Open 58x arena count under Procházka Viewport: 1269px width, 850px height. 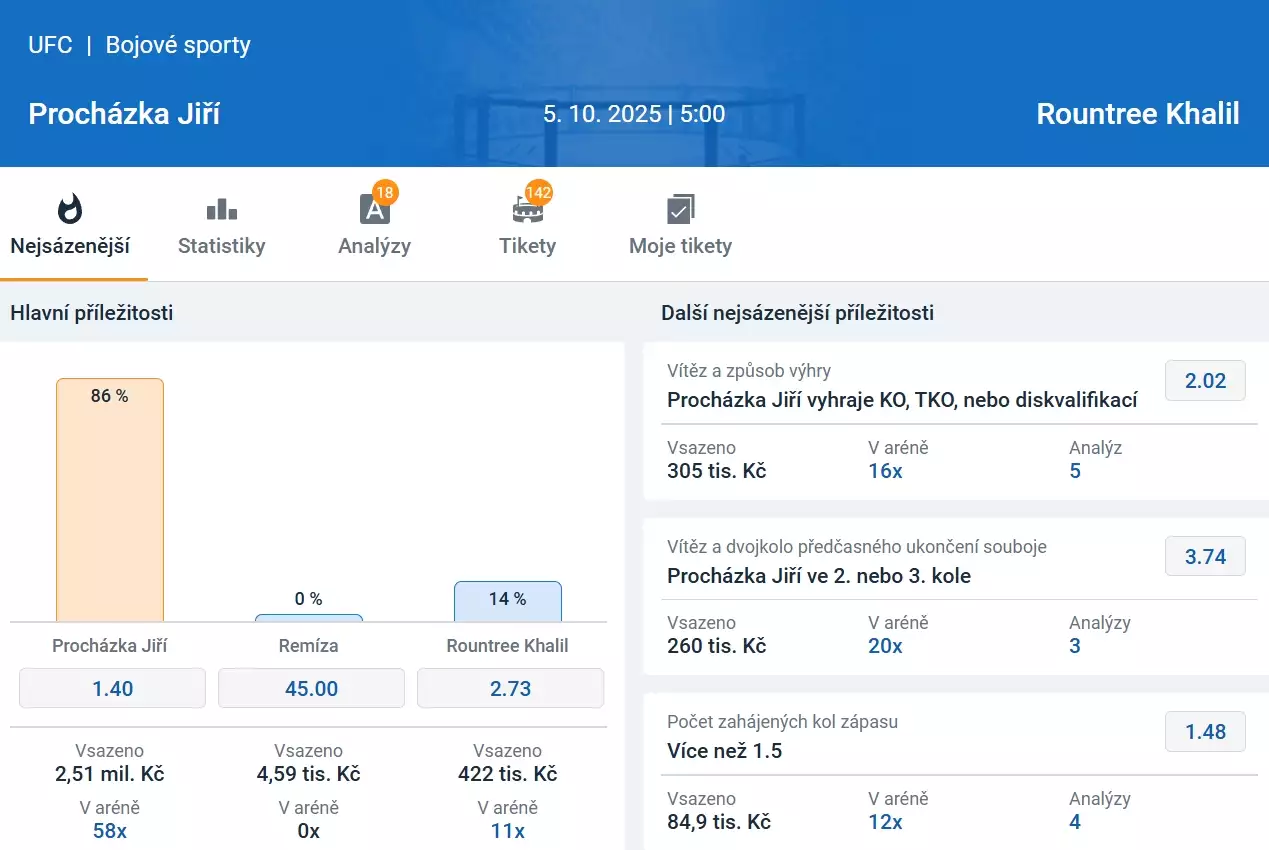pyautogui.click(x=110, y=831)
